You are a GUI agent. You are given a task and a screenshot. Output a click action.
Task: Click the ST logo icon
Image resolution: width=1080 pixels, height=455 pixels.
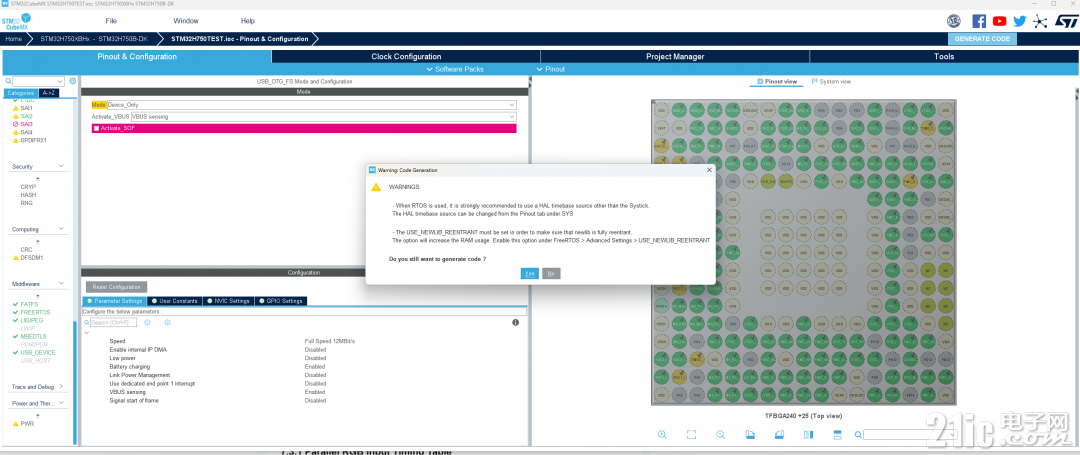click(x=1065, y=21)
